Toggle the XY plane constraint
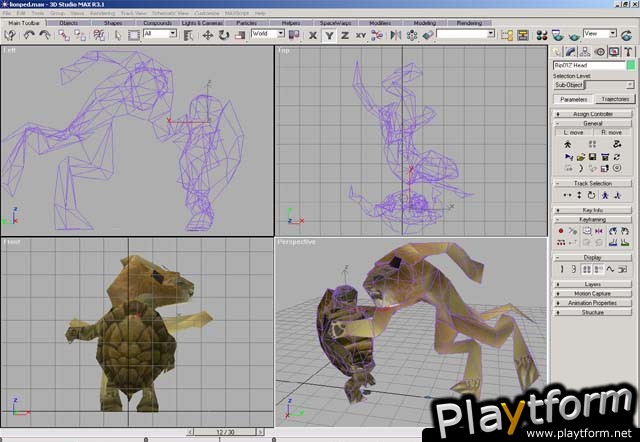 (x=361, y=36)
